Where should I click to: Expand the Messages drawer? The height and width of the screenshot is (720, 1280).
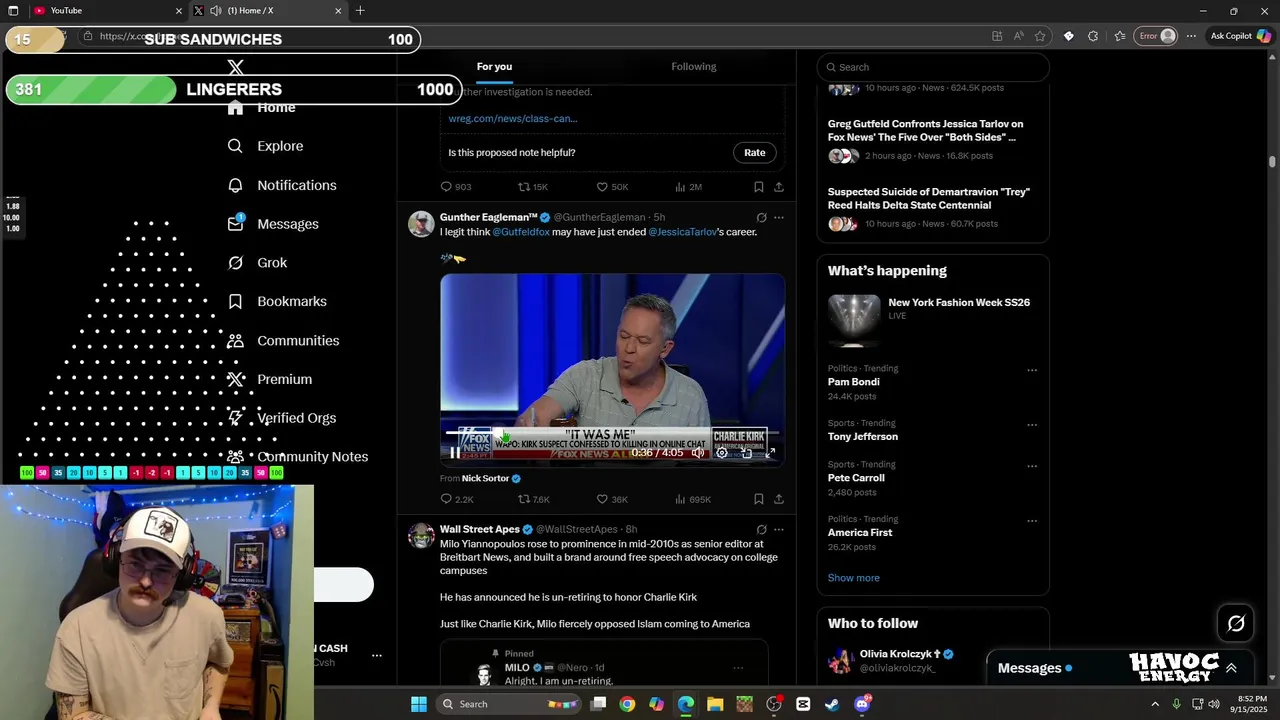tap(1231, 668)
